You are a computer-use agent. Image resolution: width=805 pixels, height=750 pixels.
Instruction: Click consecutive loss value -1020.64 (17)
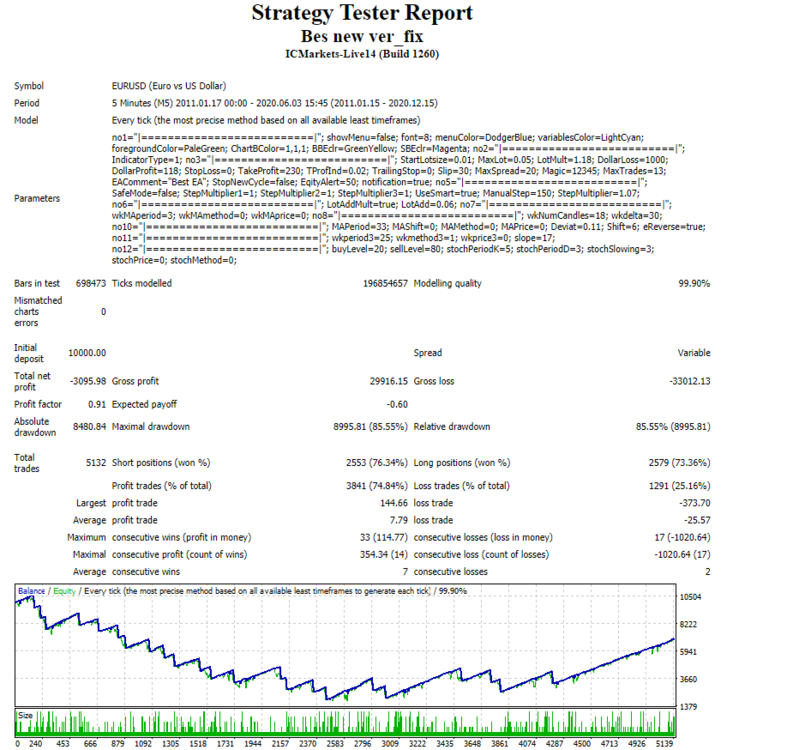point(682,555)
